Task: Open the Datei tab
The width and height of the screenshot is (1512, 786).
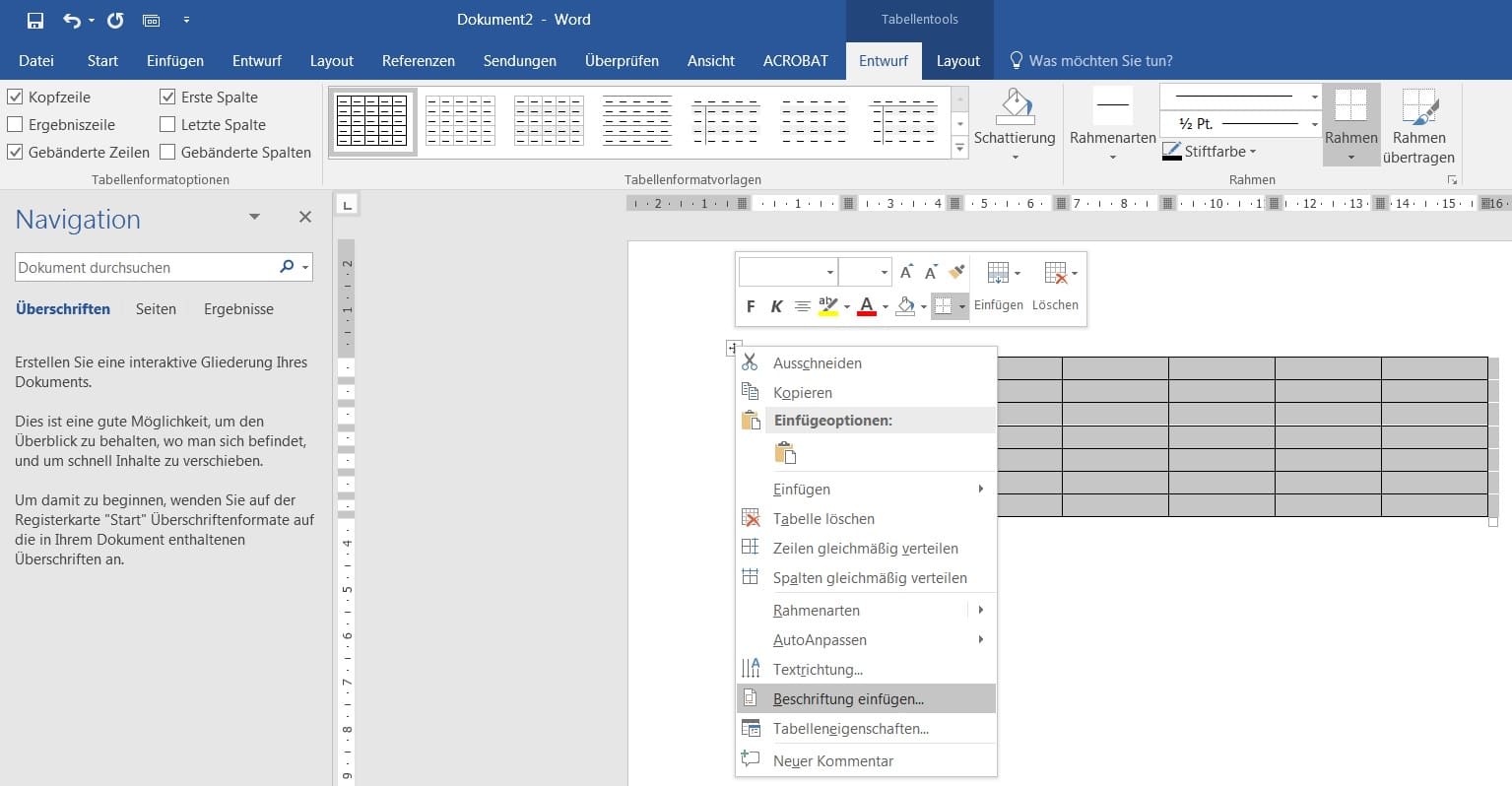Action: pos(36,60)
